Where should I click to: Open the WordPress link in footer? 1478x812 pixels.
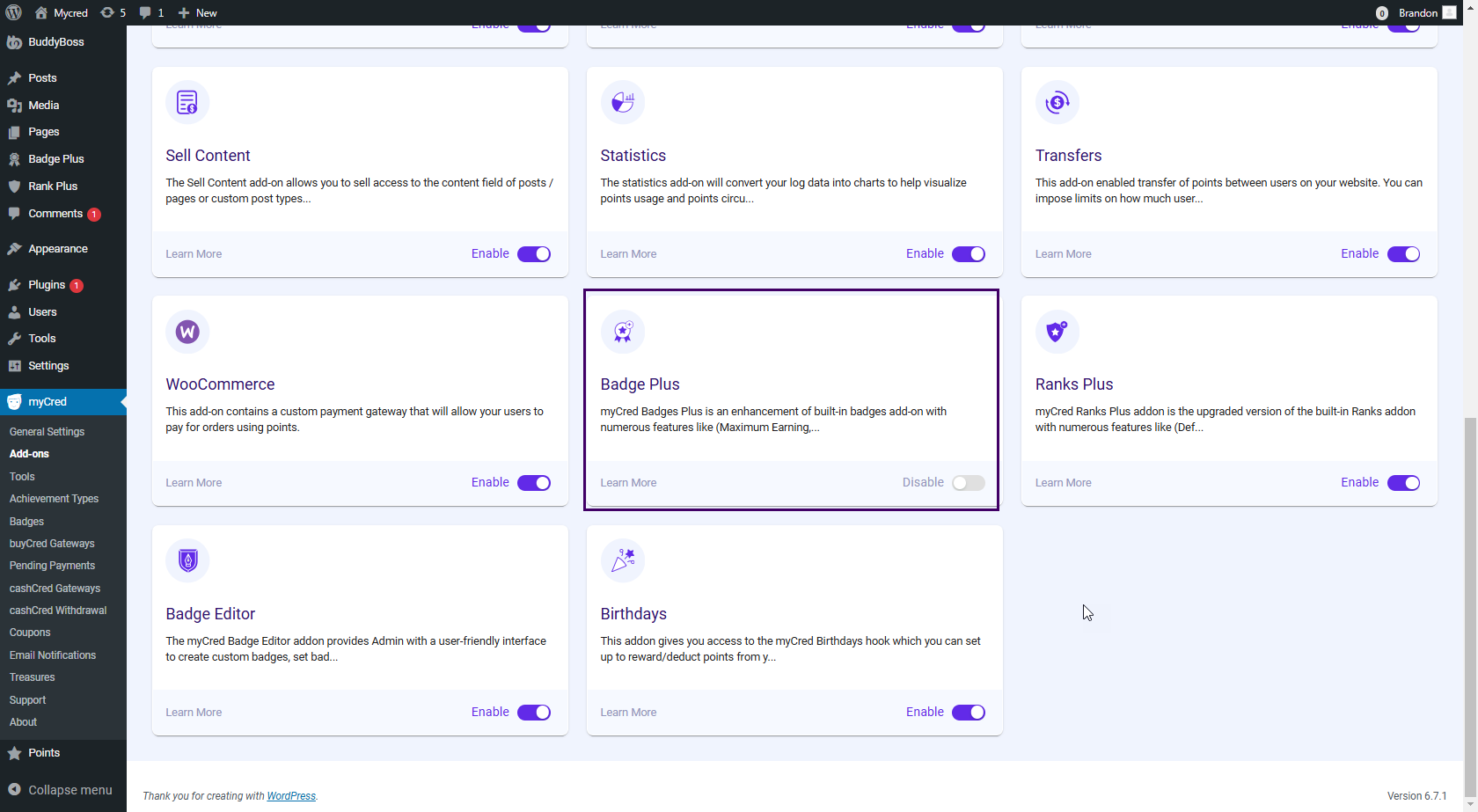[291, 796]
